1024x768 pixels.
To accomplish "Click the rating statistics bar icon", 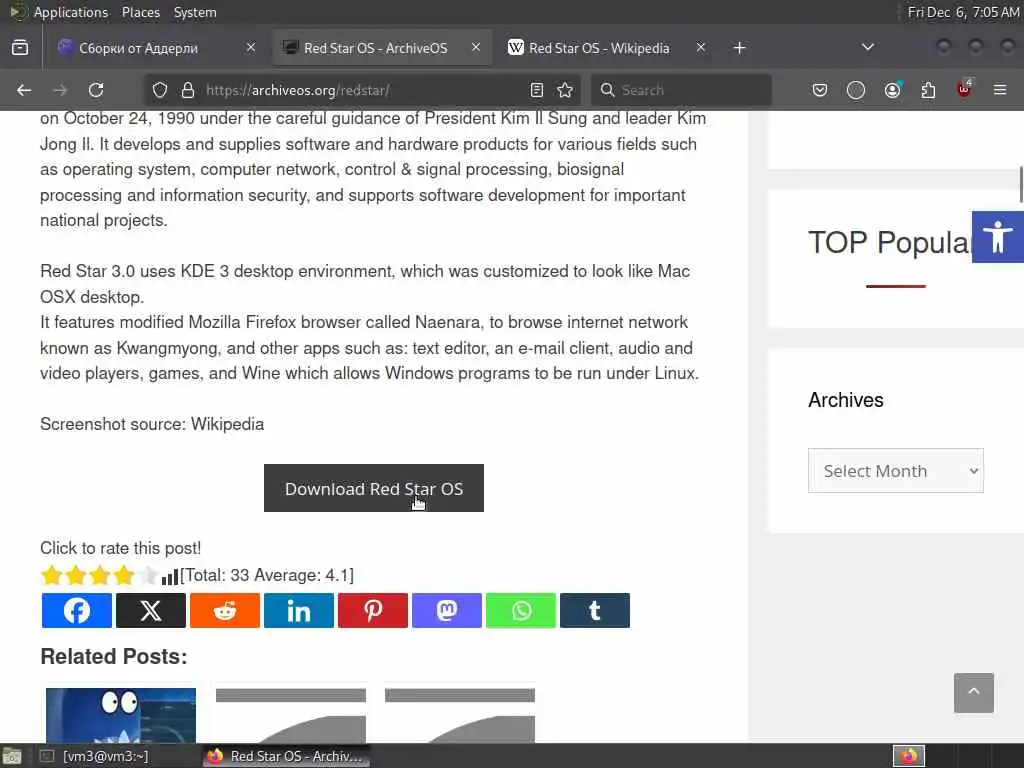I will coord(170,577).
